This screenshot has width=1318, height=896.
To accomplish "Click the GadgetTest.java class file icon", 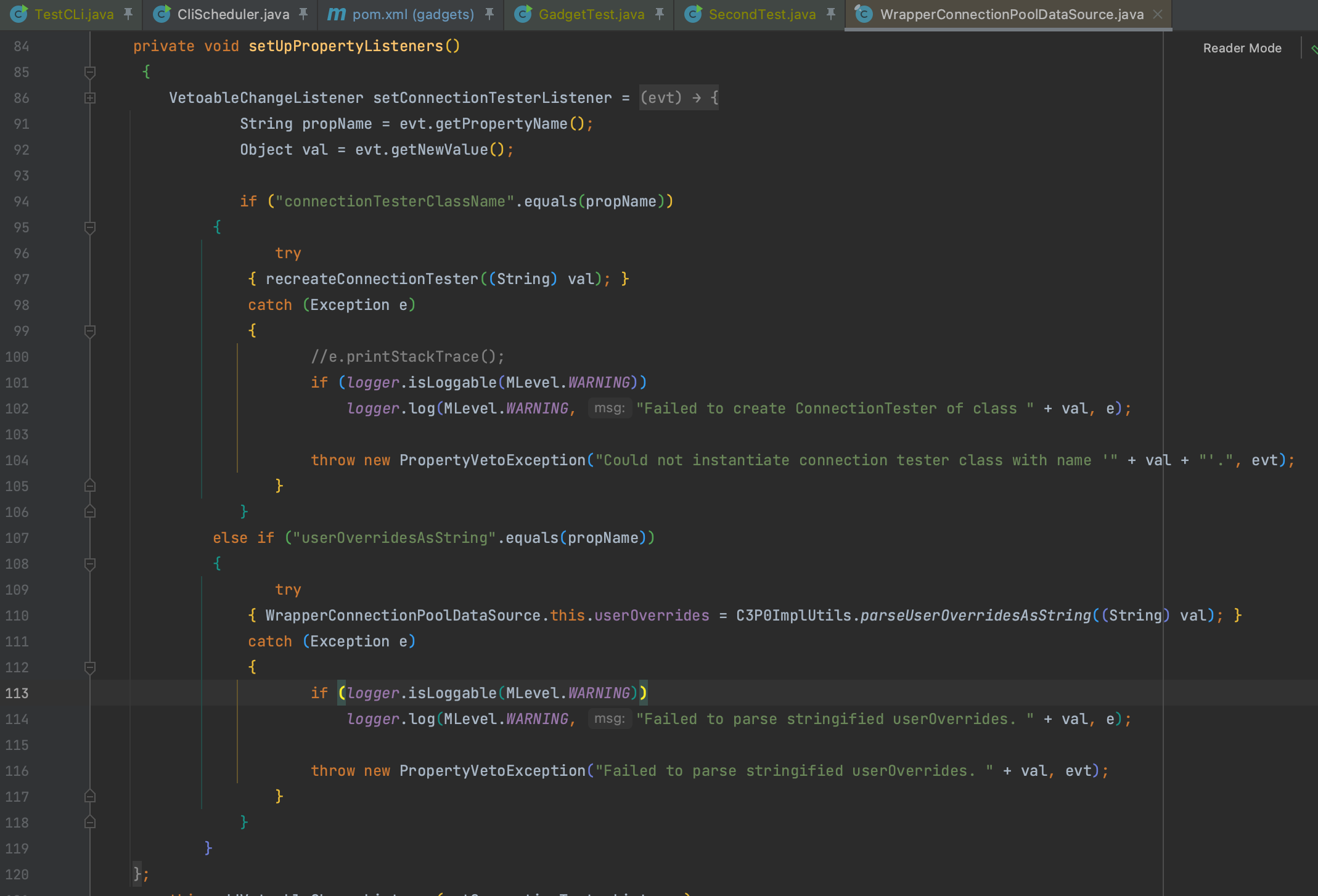I will 523,14.
